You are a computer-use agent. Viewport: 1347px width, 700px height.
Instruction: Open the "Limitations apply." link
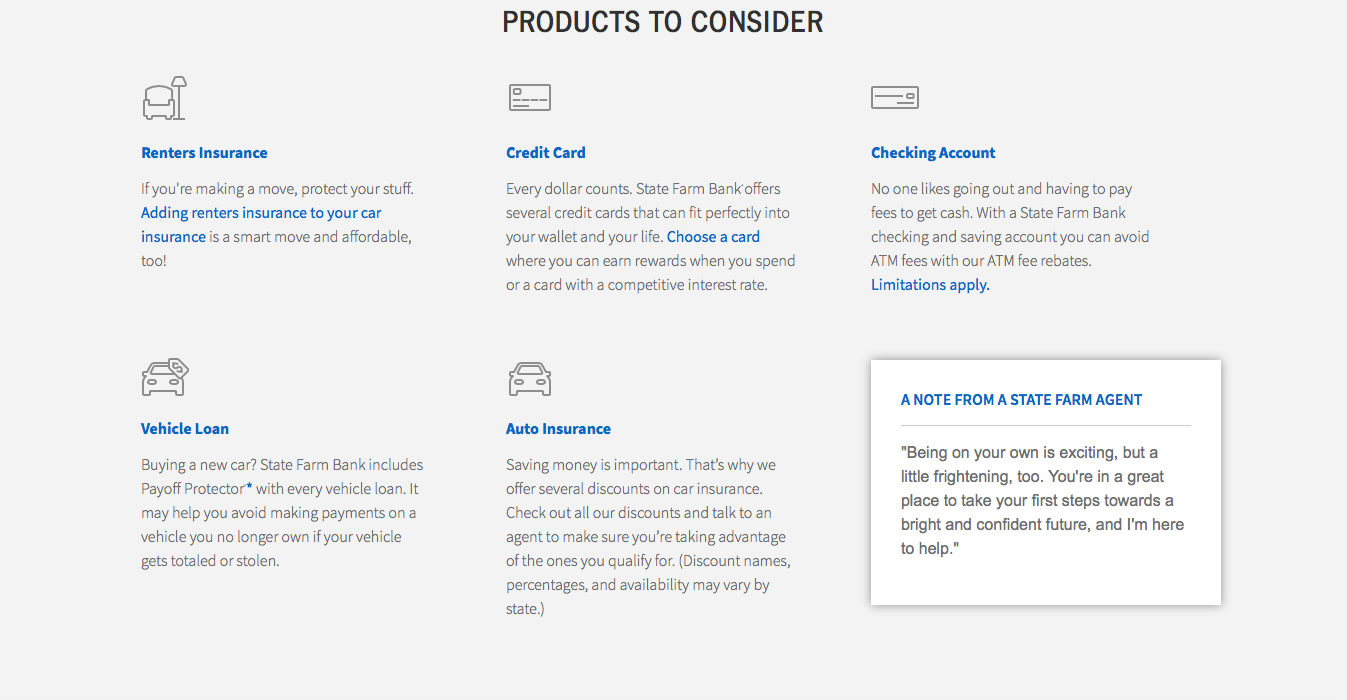(x=930, y=285)
